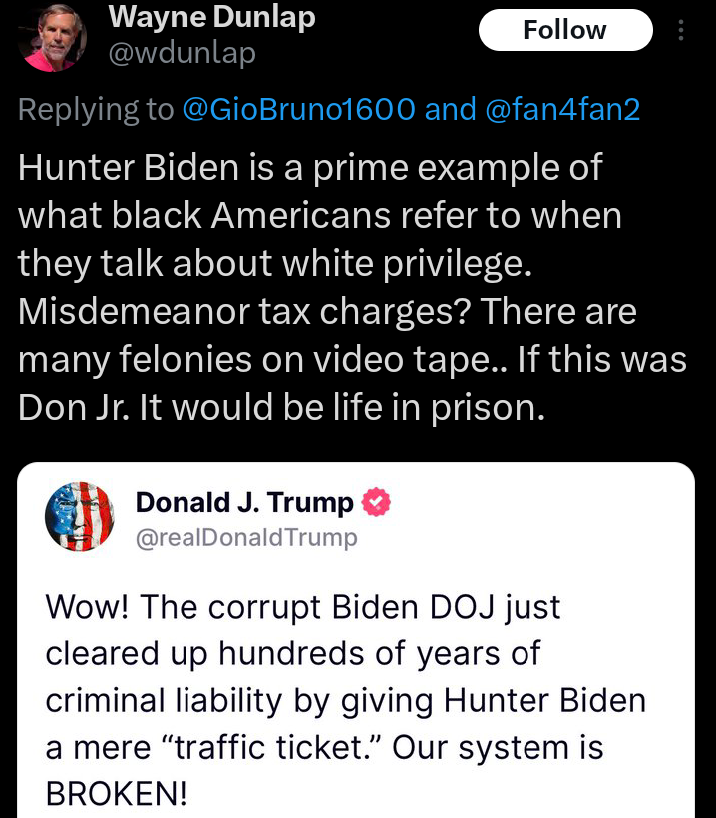Image resolution: width=716 pixels, height=818 pixels.
Task: Click the "Hunter Biden is a prime example" line
Action: point(310,167)
